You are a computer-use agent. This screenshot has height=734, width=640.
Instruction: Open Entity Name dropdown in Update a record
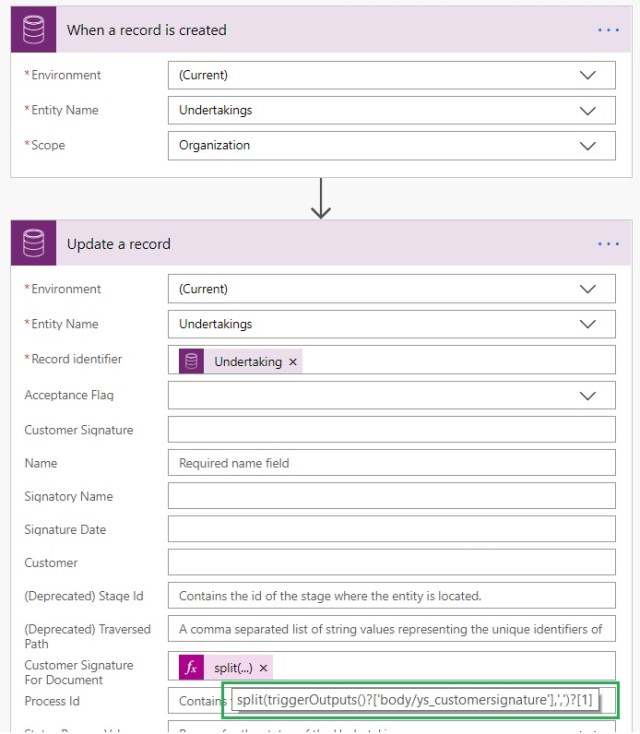(391, 324)
